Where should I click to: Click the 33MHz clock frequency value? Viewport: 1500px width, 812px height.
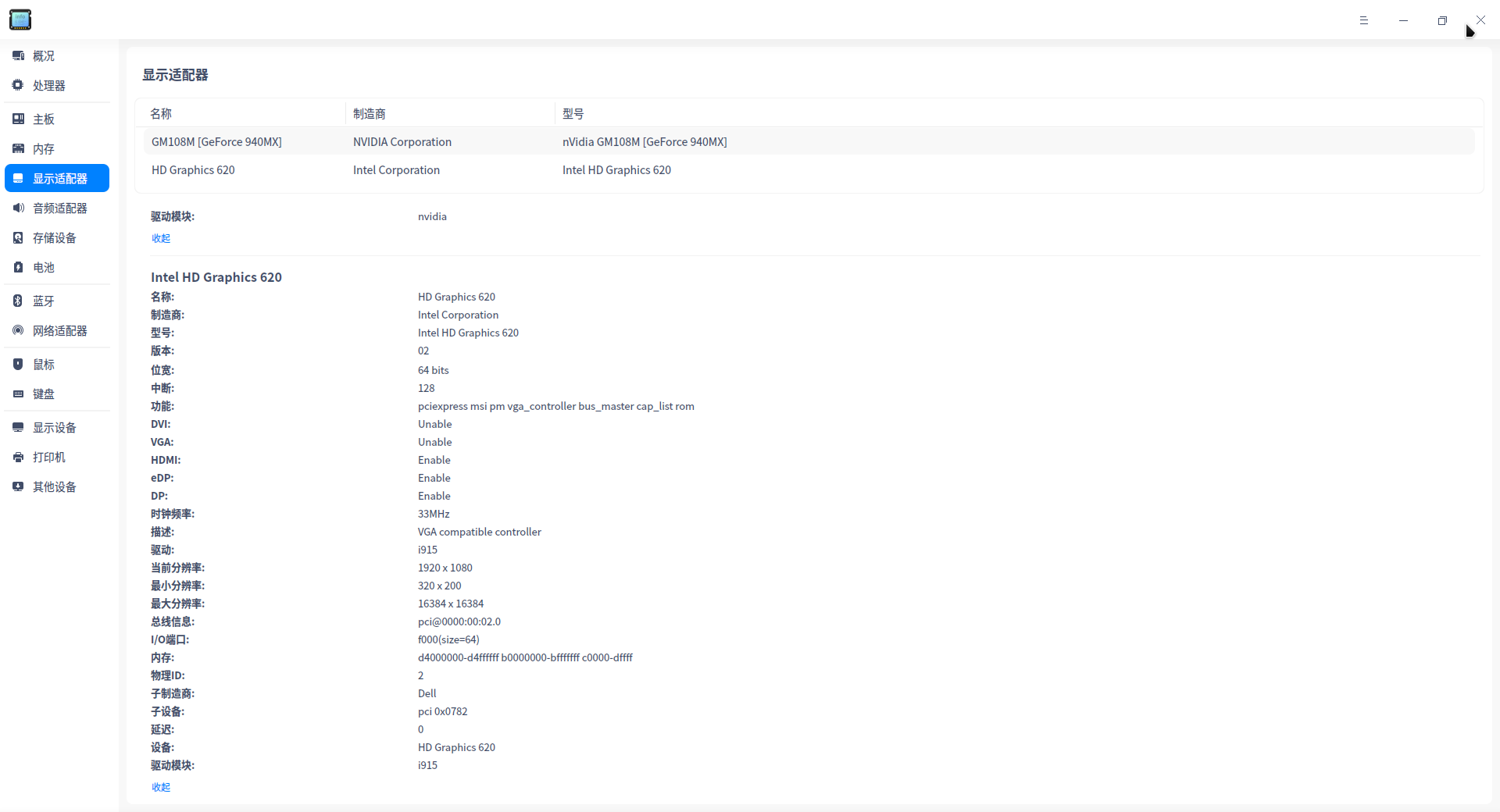coord(434,514)
